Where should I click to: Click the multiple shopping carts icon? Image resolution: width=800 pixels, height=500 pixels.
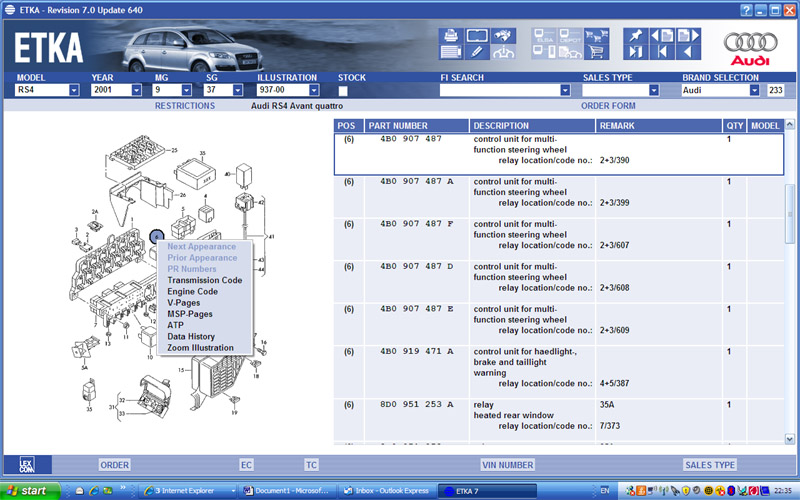tap(596, 36)
